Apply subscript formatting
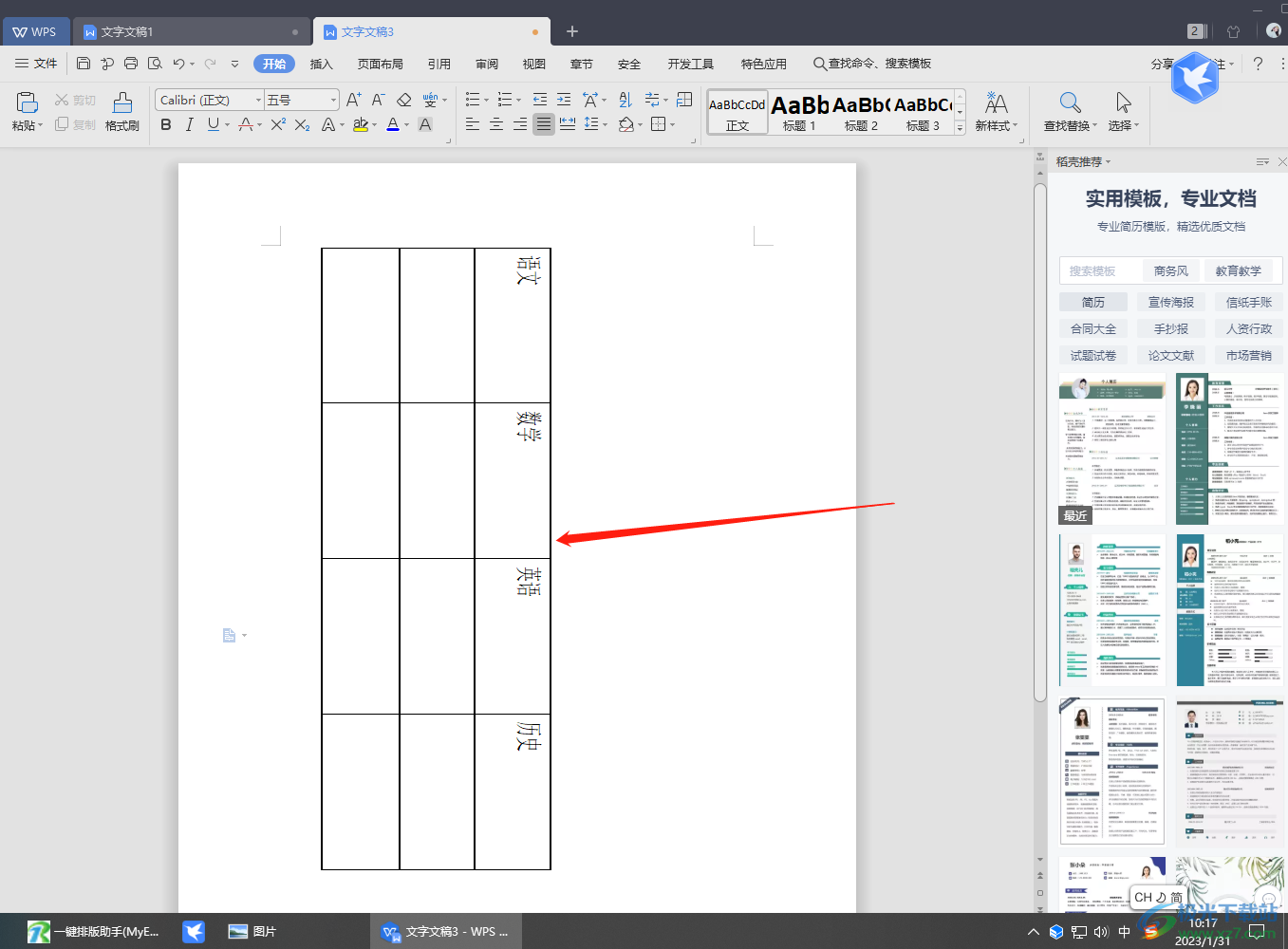The height and width of the screenshot is (949, 1288). click(x=302, y=124)
